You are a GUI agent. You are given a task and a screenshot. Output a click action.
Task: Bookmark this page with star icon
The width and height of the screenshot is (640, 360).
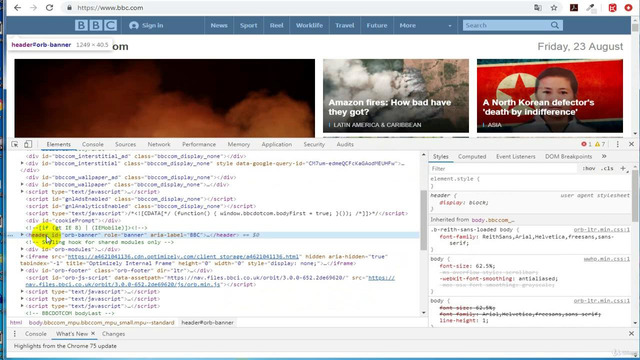click(x=554, y=8)
